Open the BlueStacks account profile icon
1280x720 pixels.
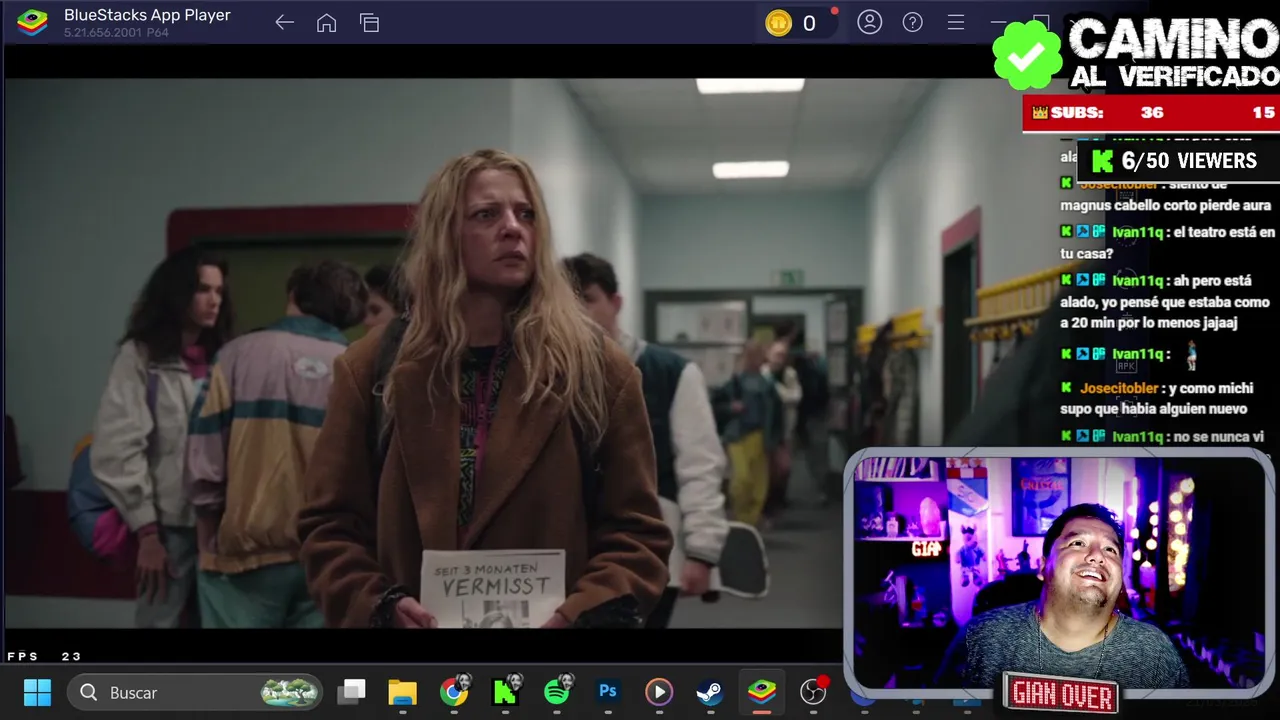[x=870, y=22]
